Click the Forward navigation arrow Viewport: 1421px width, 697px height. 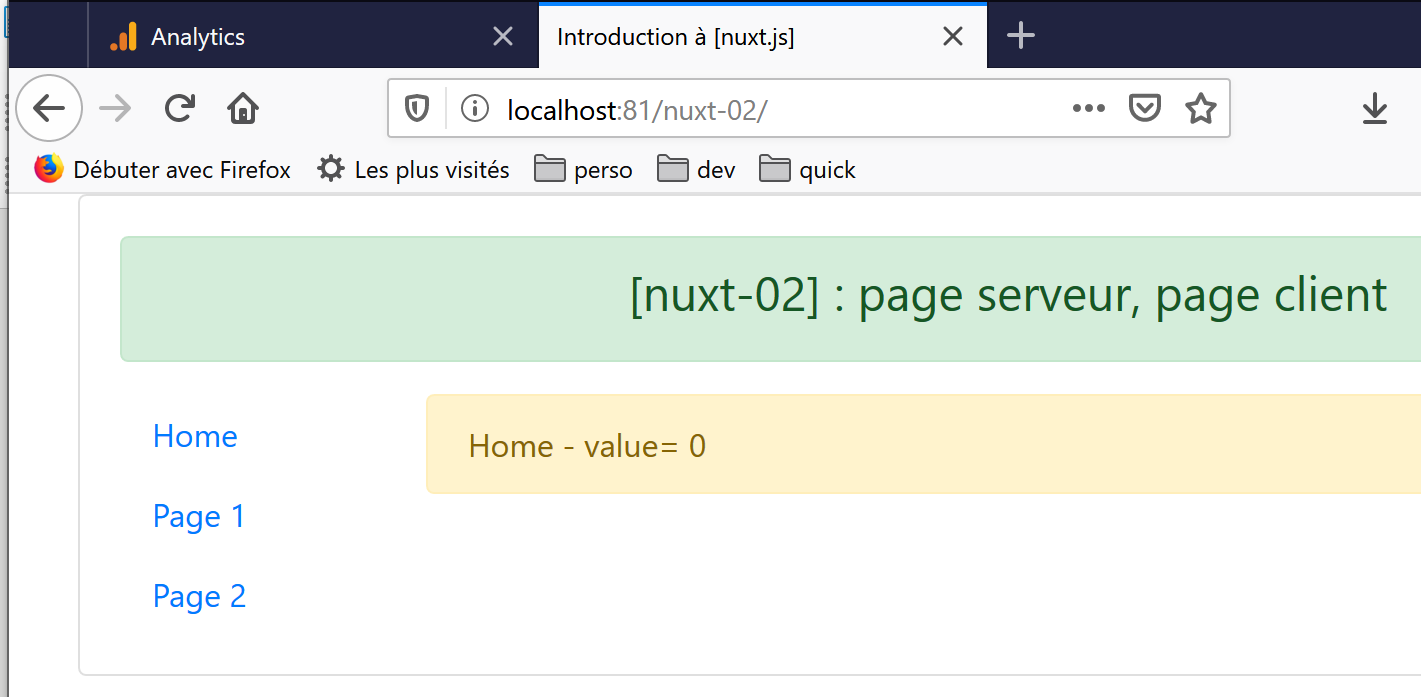click(x=116, y=108)
